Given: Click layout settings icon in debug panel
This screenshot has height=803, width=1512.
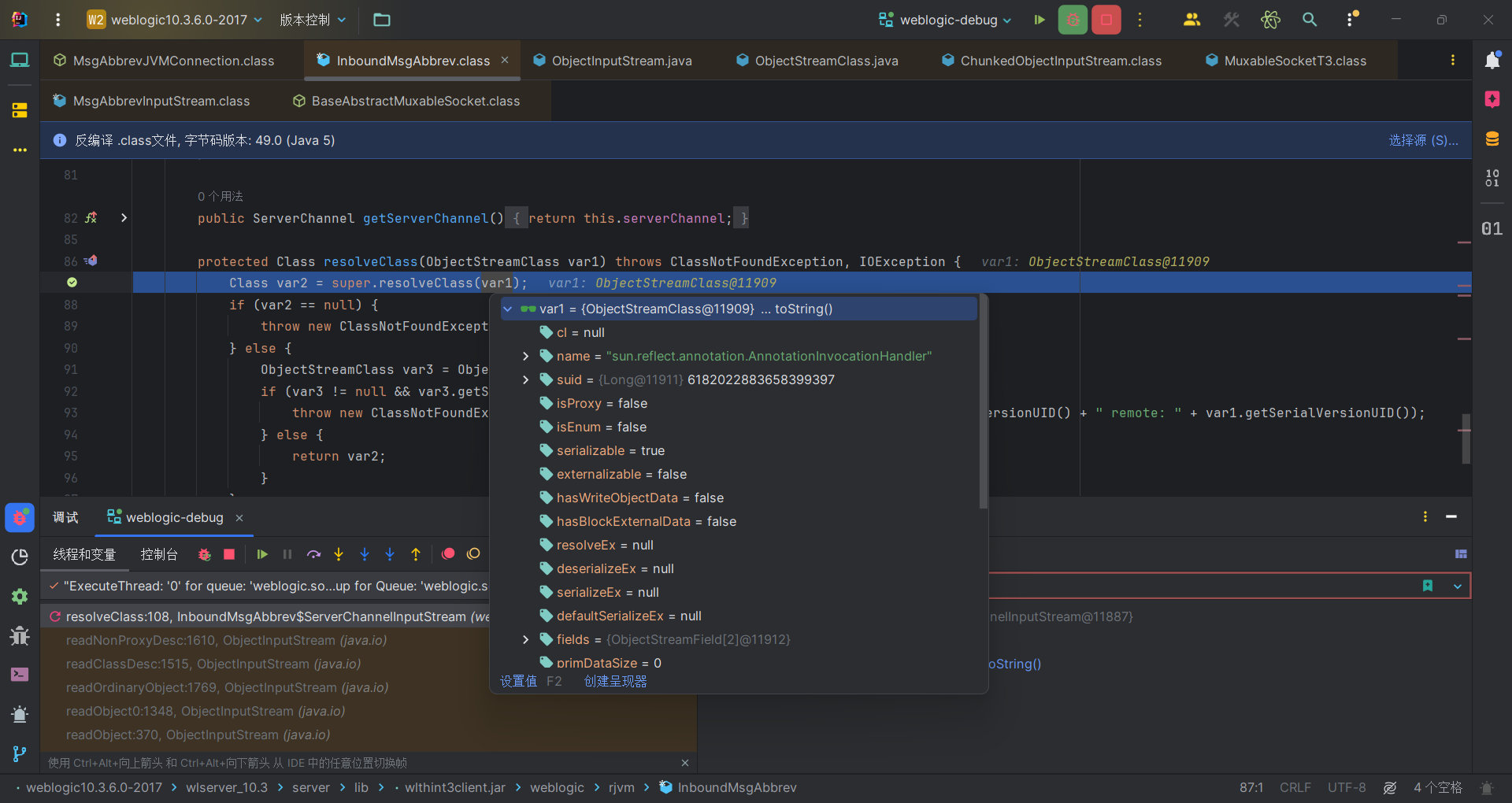Looking at the screenshot, I should tap(1461, 554).
